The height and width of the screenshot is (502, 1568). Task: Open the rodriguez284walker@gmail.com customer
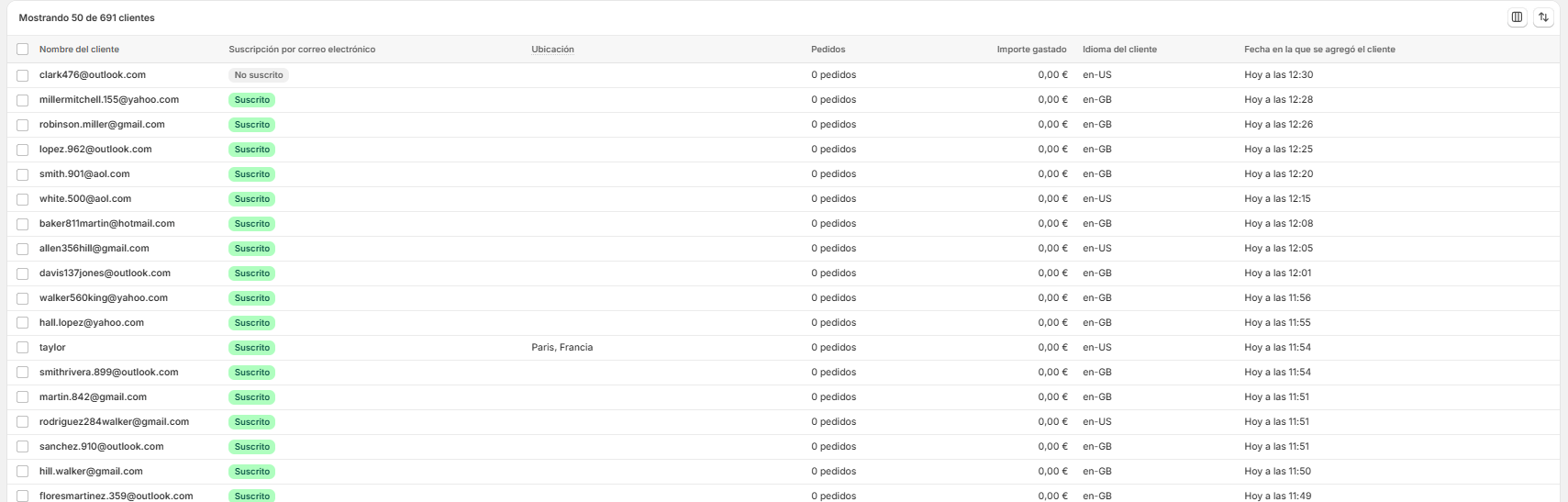point(114,422)
